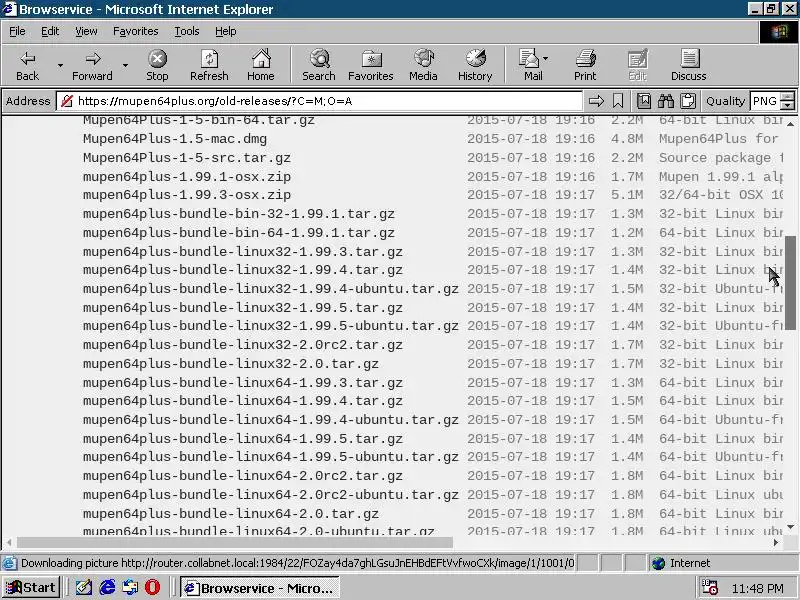Open the Media toolbar button
The width and height of the screenshot is (800, 600).
(423, 65)
